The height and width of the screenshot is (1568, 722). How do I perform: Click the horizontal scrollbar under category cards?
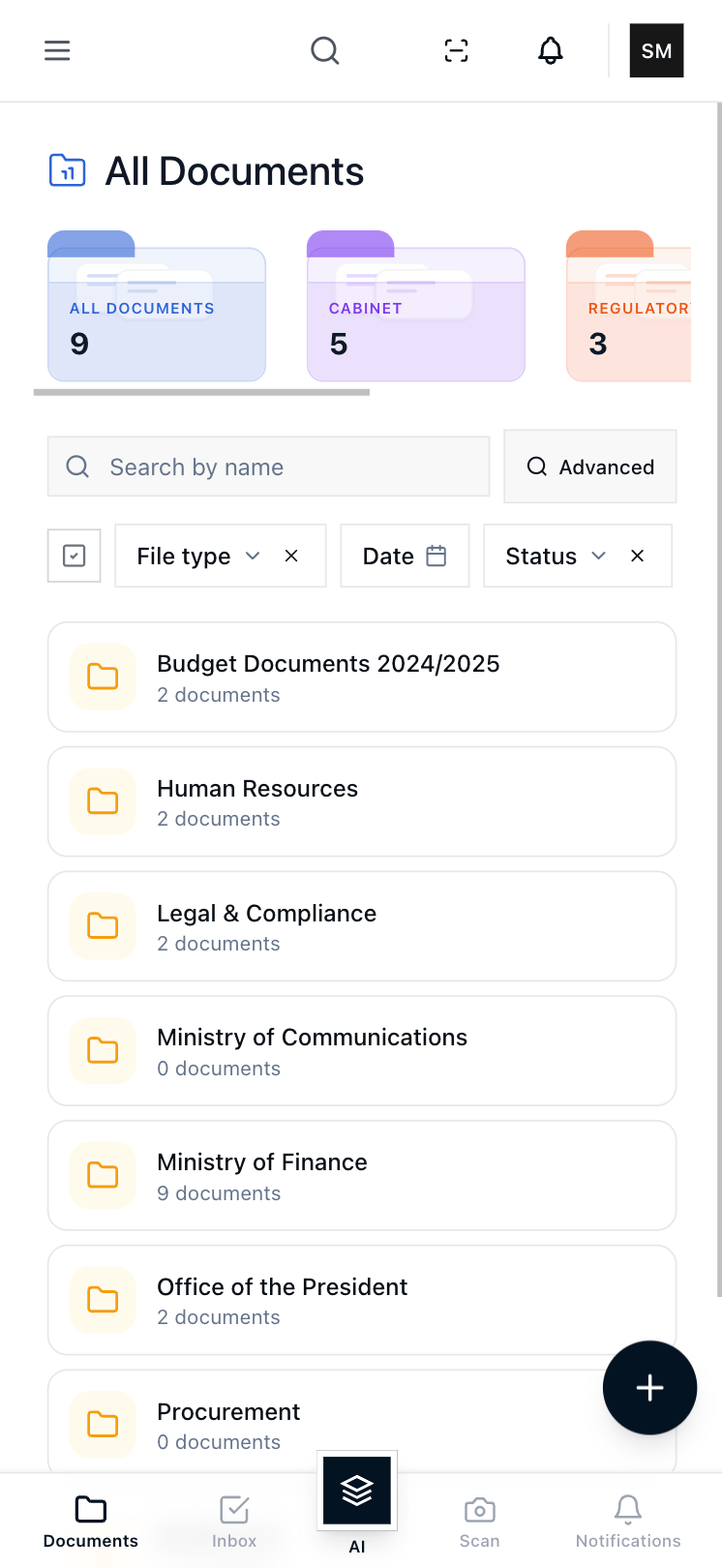pyautogui.click(x=201, y=392)
